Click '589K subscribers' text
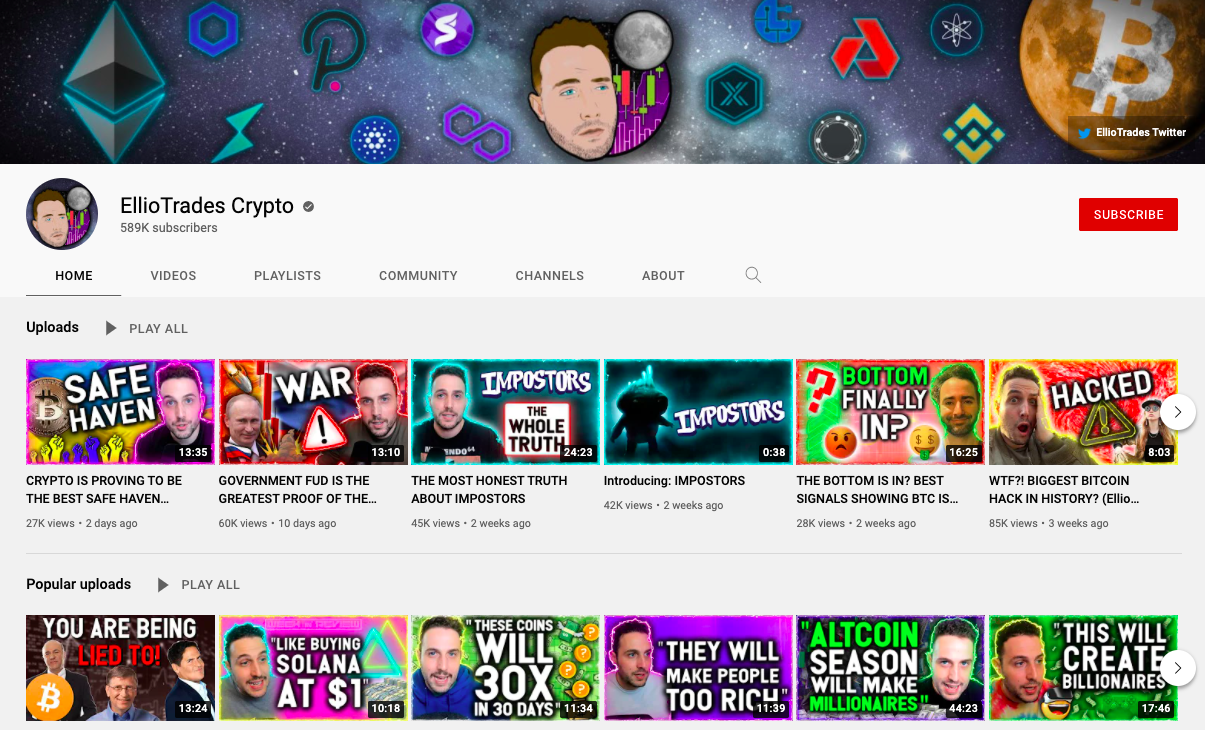This screenshot has height=730, width=1205. (168, 228)
